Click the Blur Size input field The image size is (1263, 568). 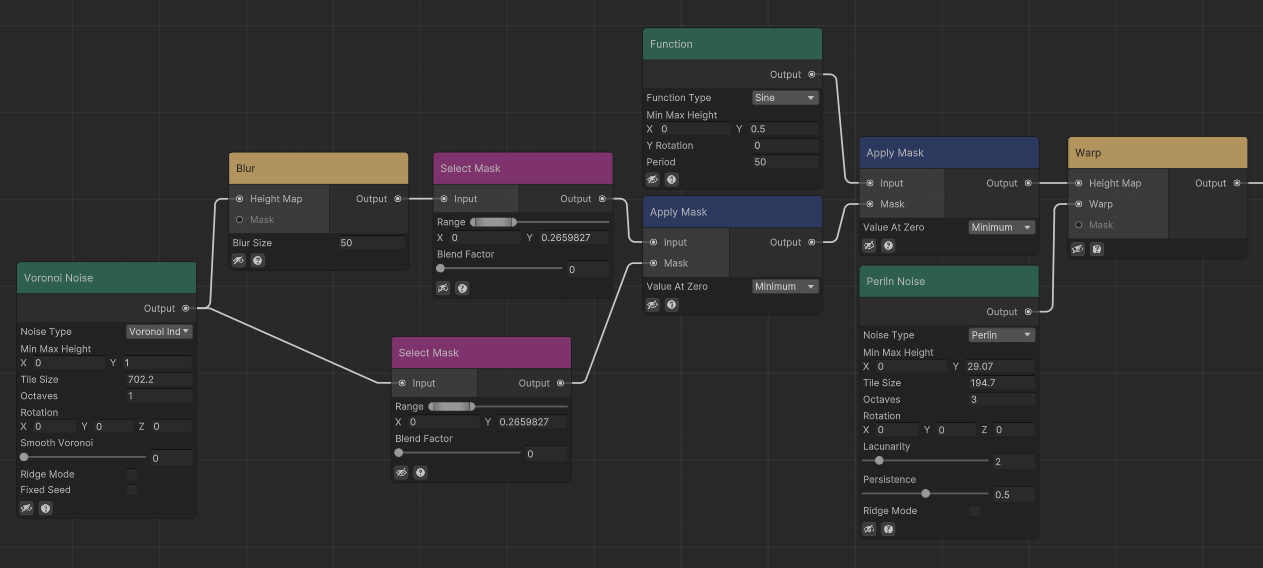(x=370, y=243)
